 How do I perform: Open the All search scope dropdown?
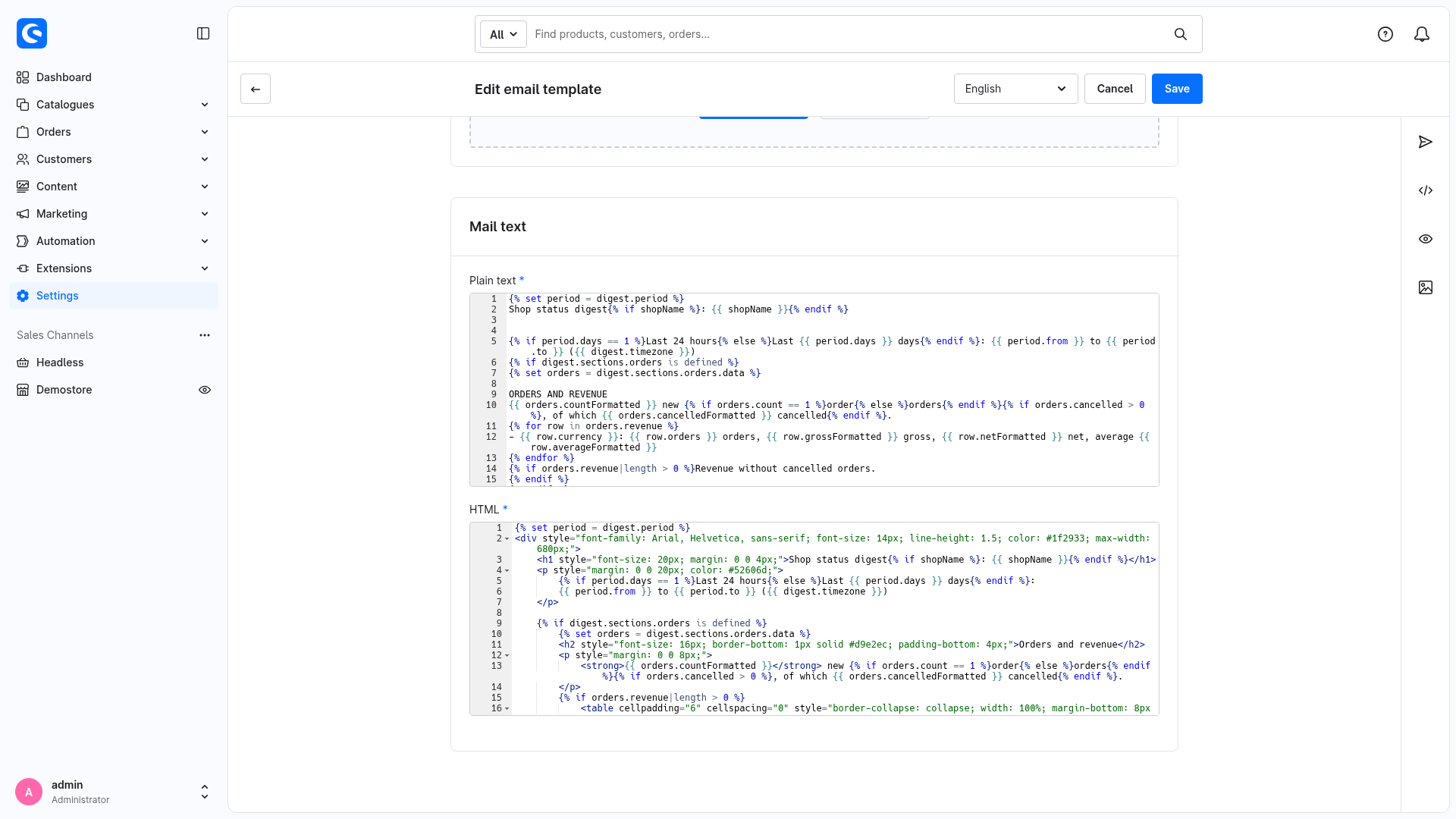click(x=504, y=34)
